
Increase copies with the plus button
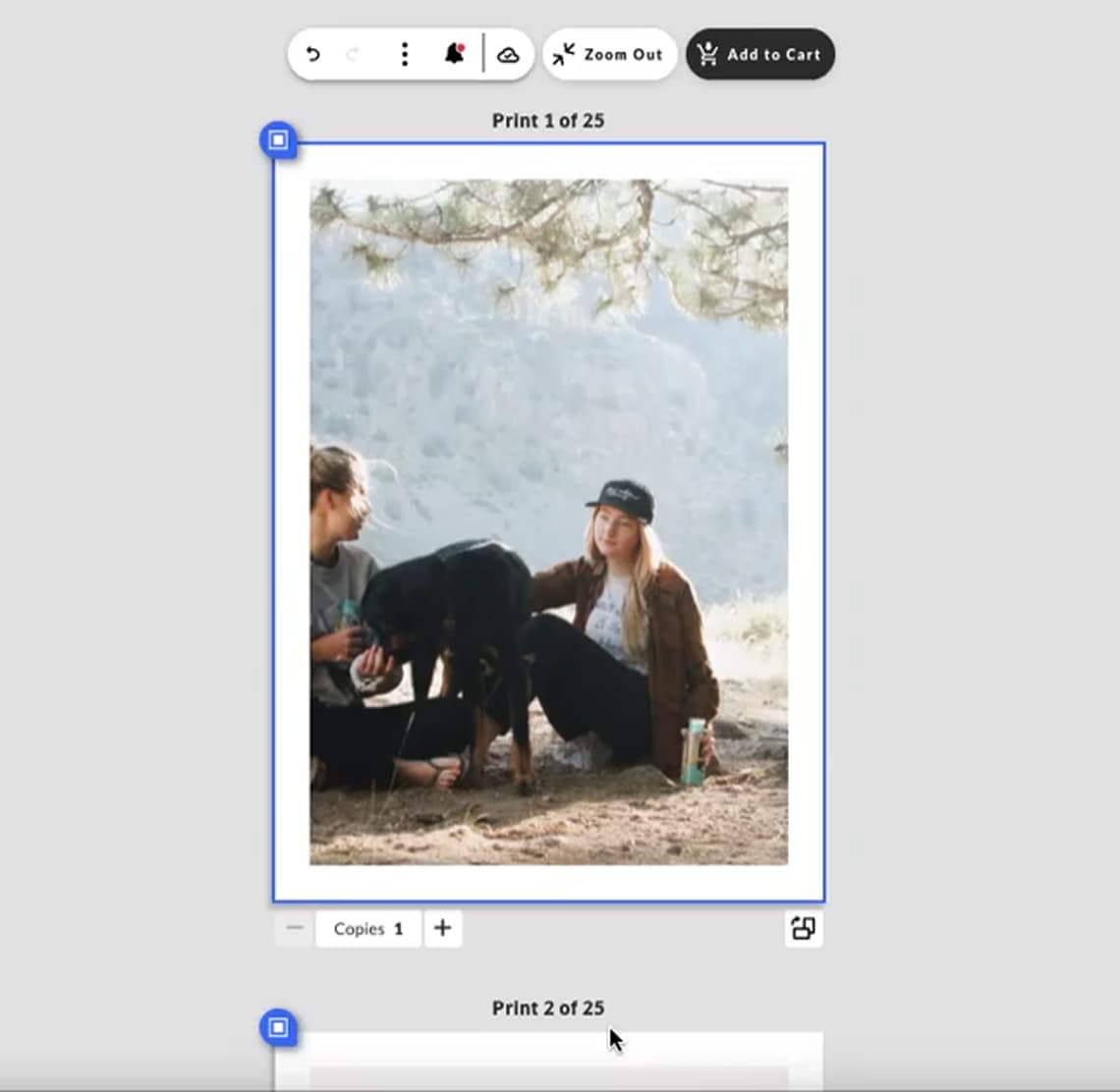coord(442,928)
